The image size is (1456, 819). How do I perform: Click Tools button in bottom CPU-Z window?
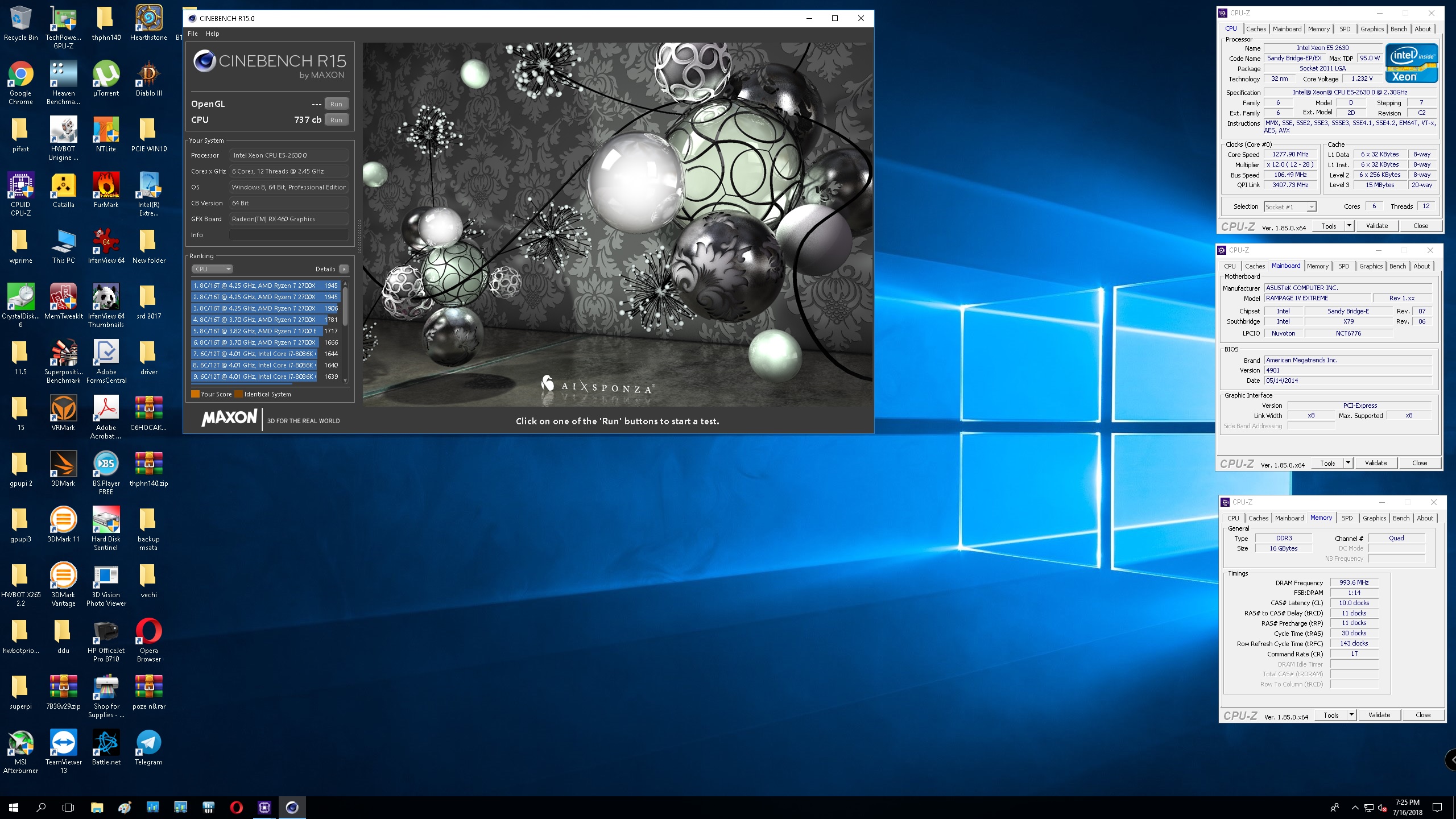1331,715
